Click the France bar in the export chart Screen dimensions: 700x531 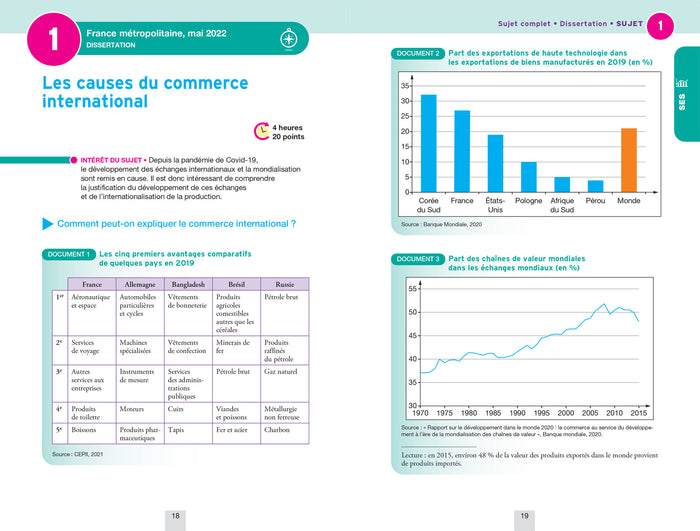pos(462,151)
